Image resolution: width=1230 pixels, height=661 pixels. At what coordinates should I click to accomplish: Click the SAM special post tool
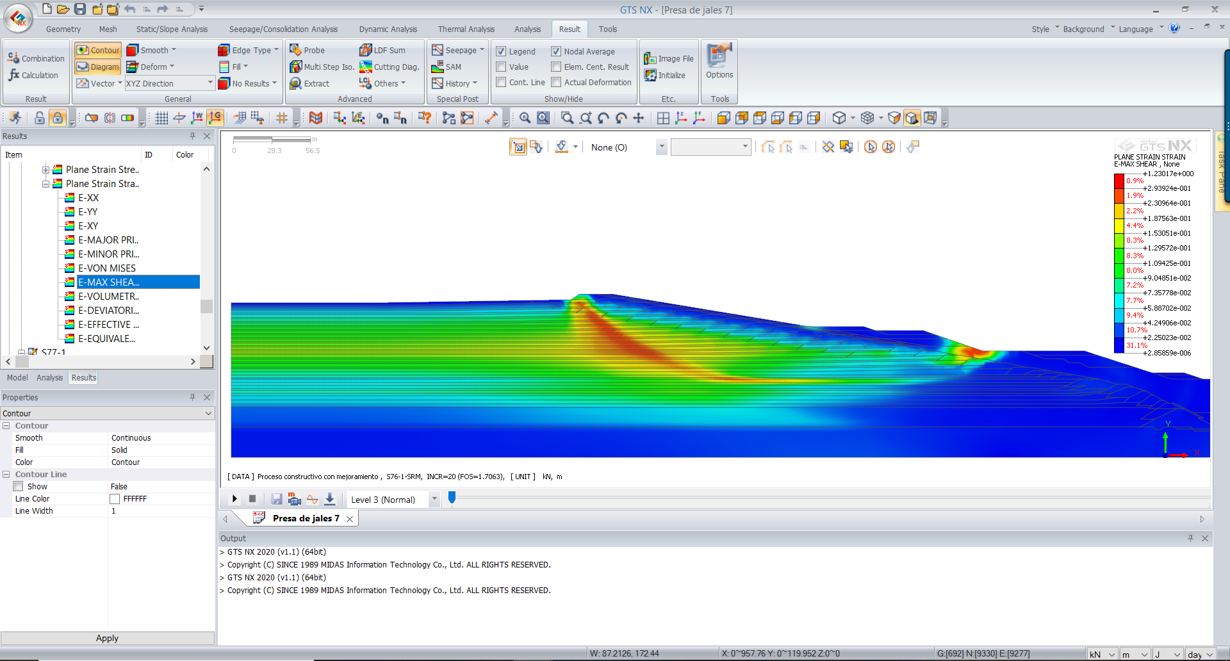(x=446, y=67)
